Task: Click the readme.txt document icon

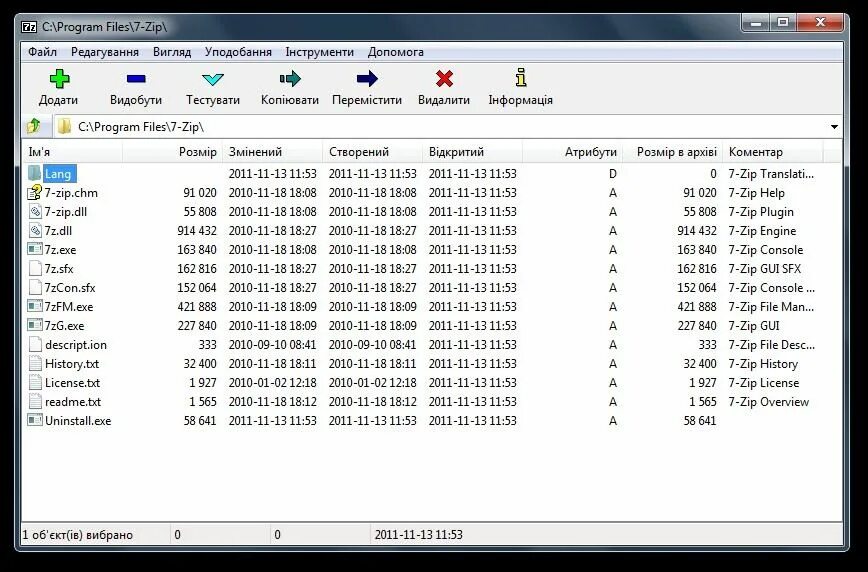Action: click(35, 401)
